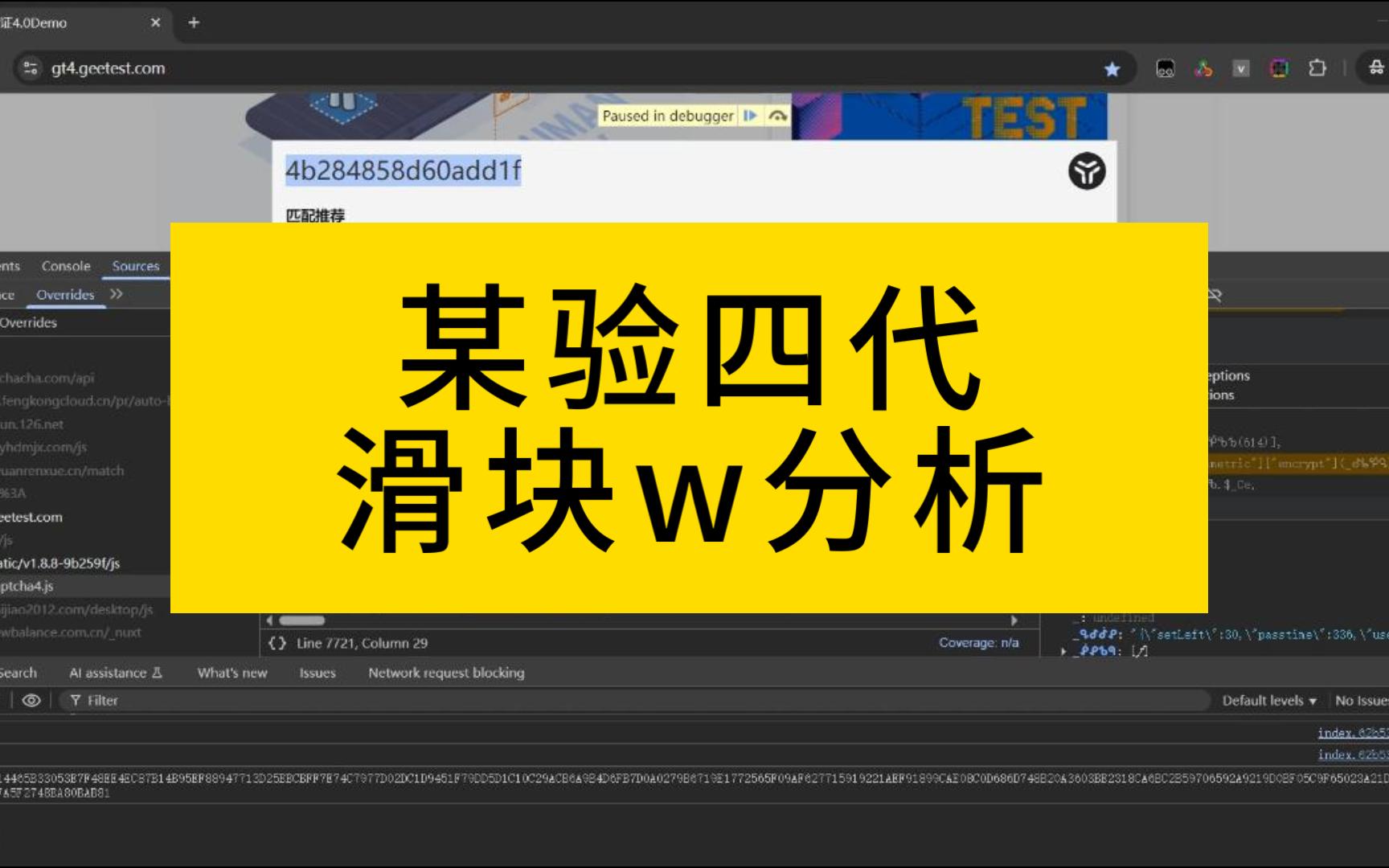Open yhdmjx.com/js override folder
The width and height of the screenshot is (1389, 868).
(x=43, y=447)
